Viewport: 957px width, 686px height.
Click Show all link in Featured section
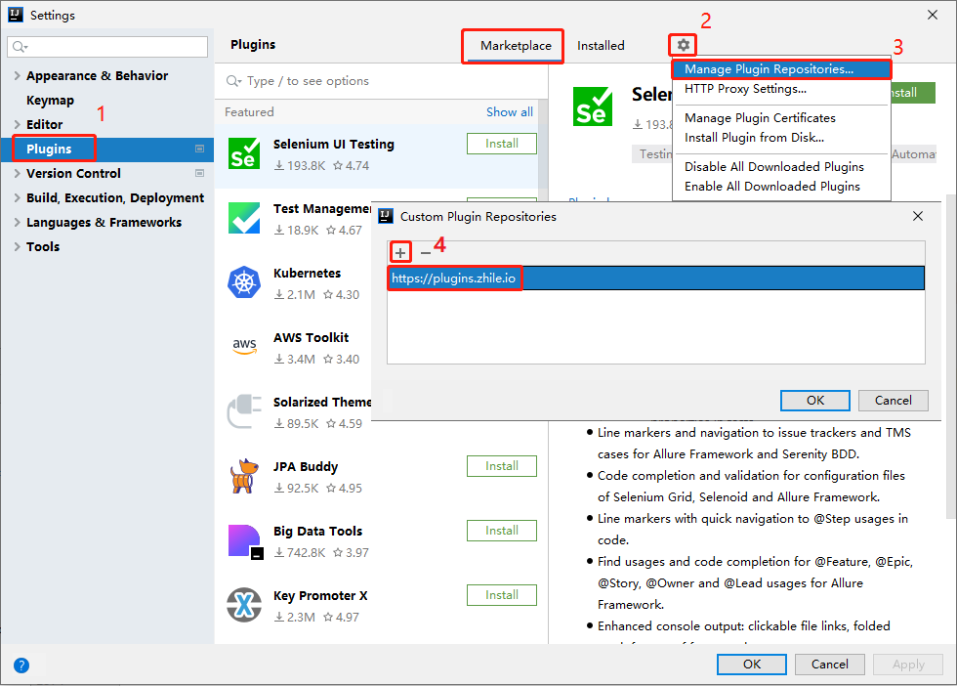tap(509, 112)
